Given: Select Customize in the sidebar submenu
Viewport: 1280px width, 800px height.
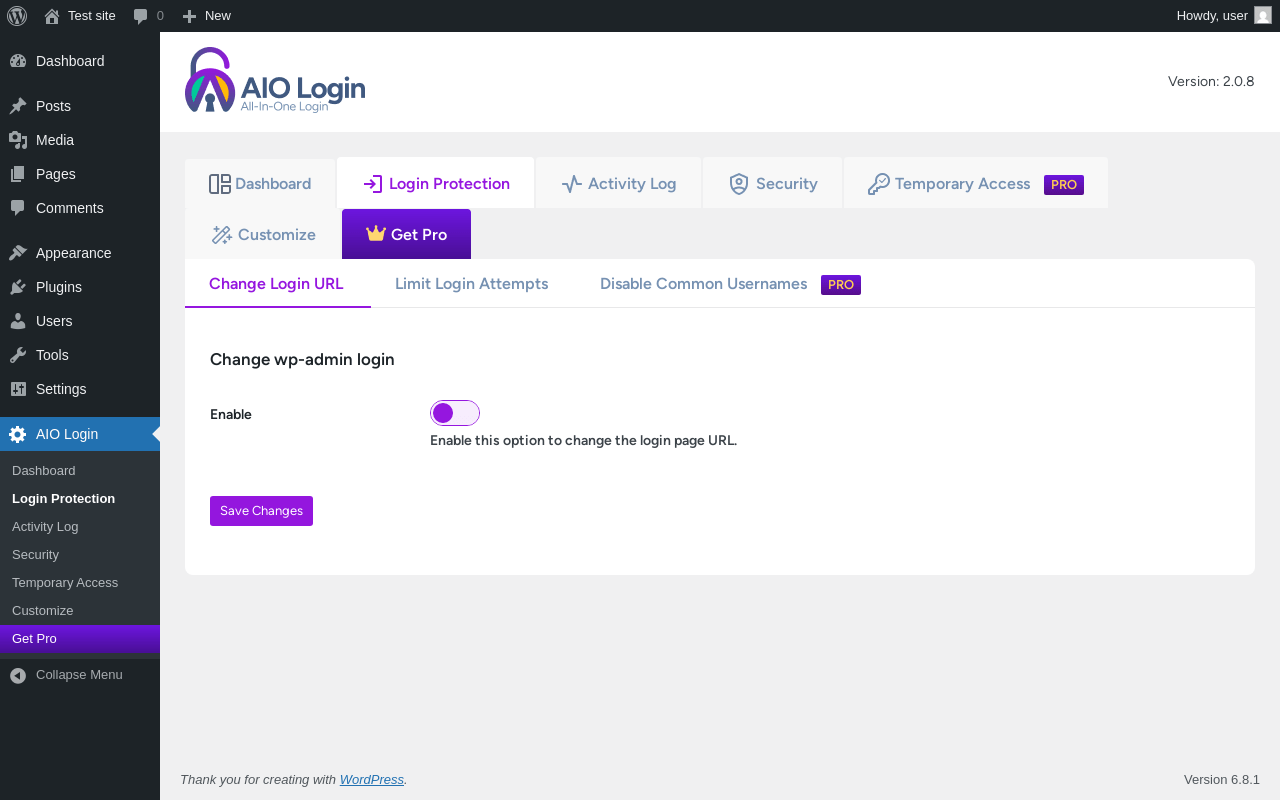Looking at the screenshot, I should click(80, 611).
